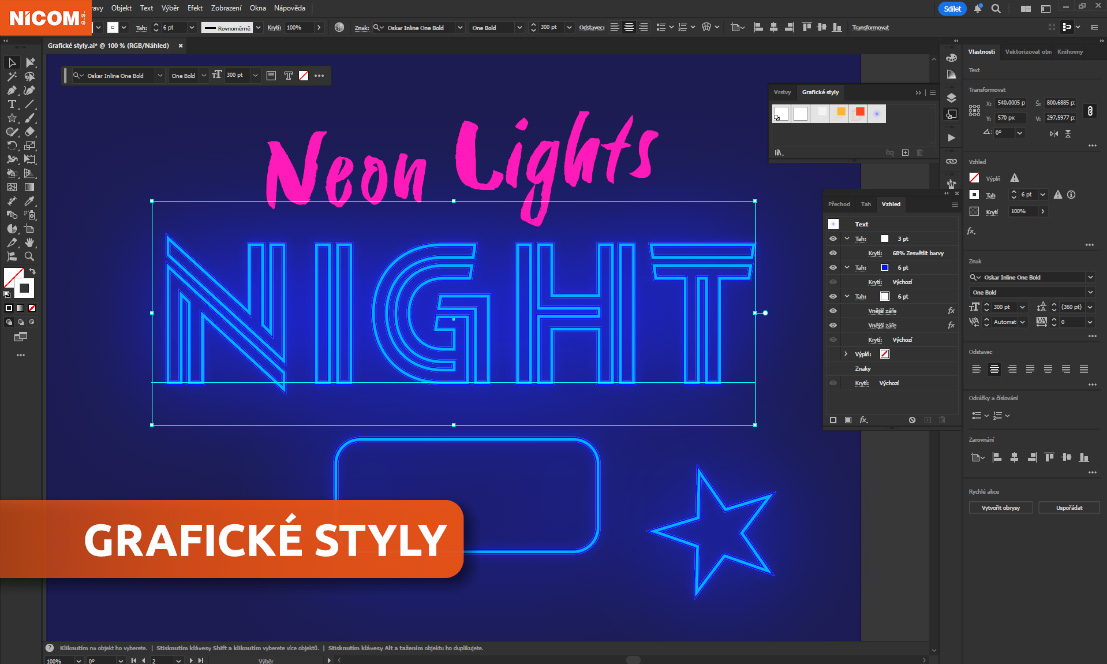Open stroke weight dropdown in Properties Vzhled
This screenshot has width=1107, height=664.
click(x=1043, y=194)
